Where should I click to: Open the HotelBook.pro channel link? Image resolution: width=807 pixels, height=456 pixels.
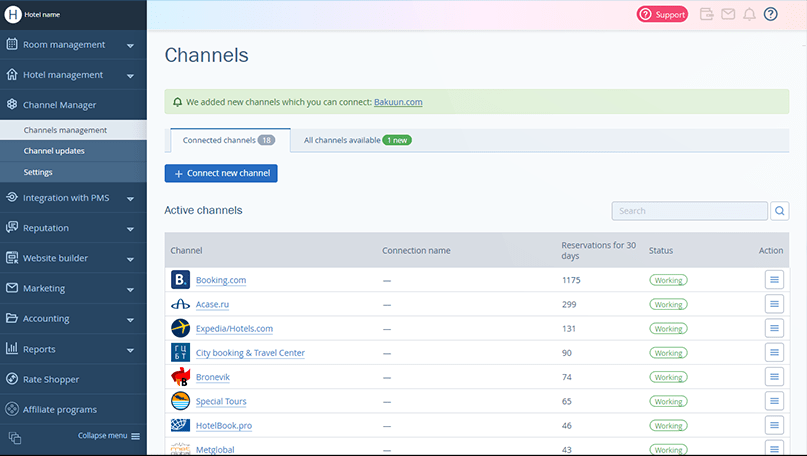pos(224,425)
